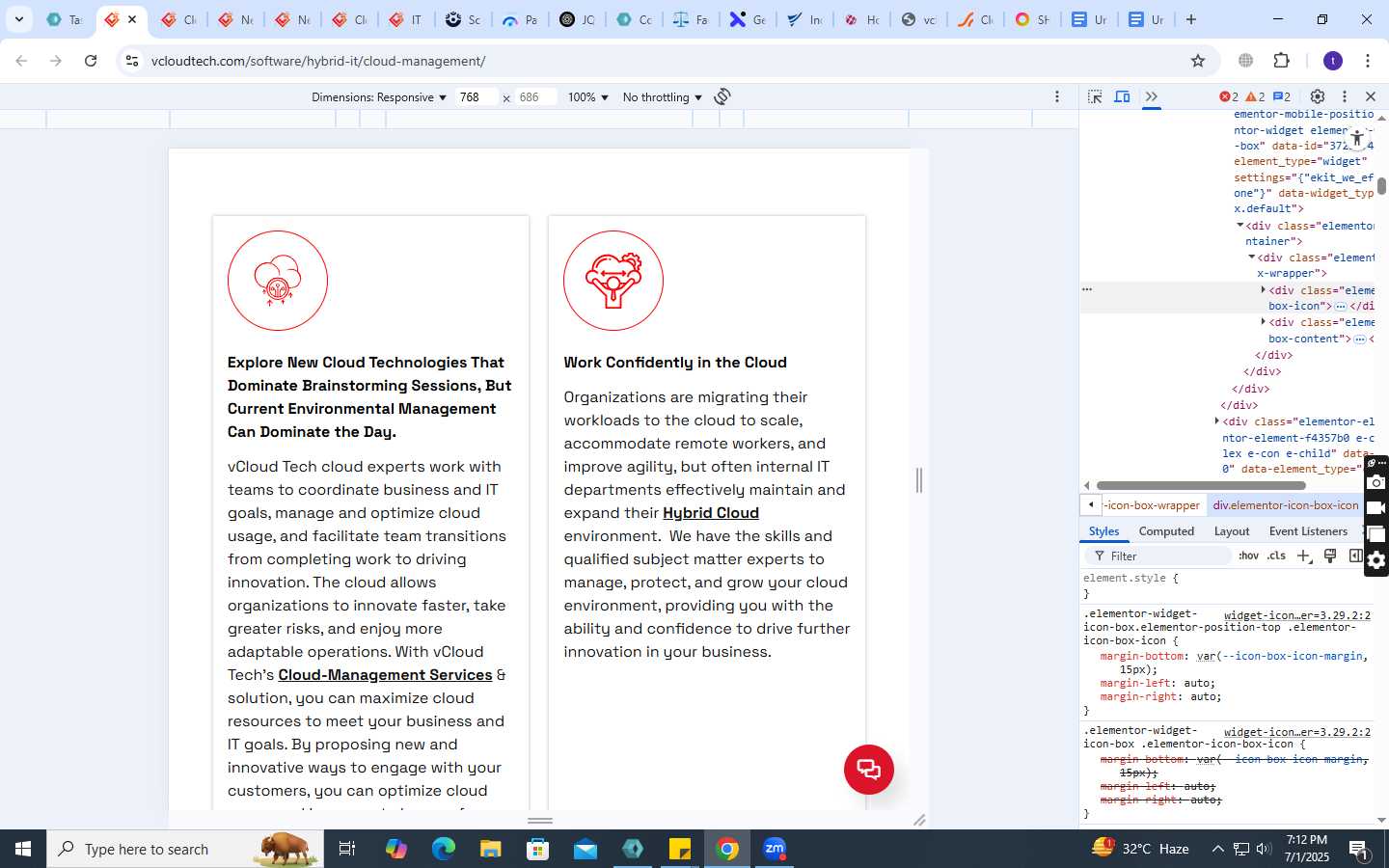The width and height of the screenshot is (1389, 868).
Task: Click the viewport height field showing 686
Action: pyautogui.click(x=535, y=97)
